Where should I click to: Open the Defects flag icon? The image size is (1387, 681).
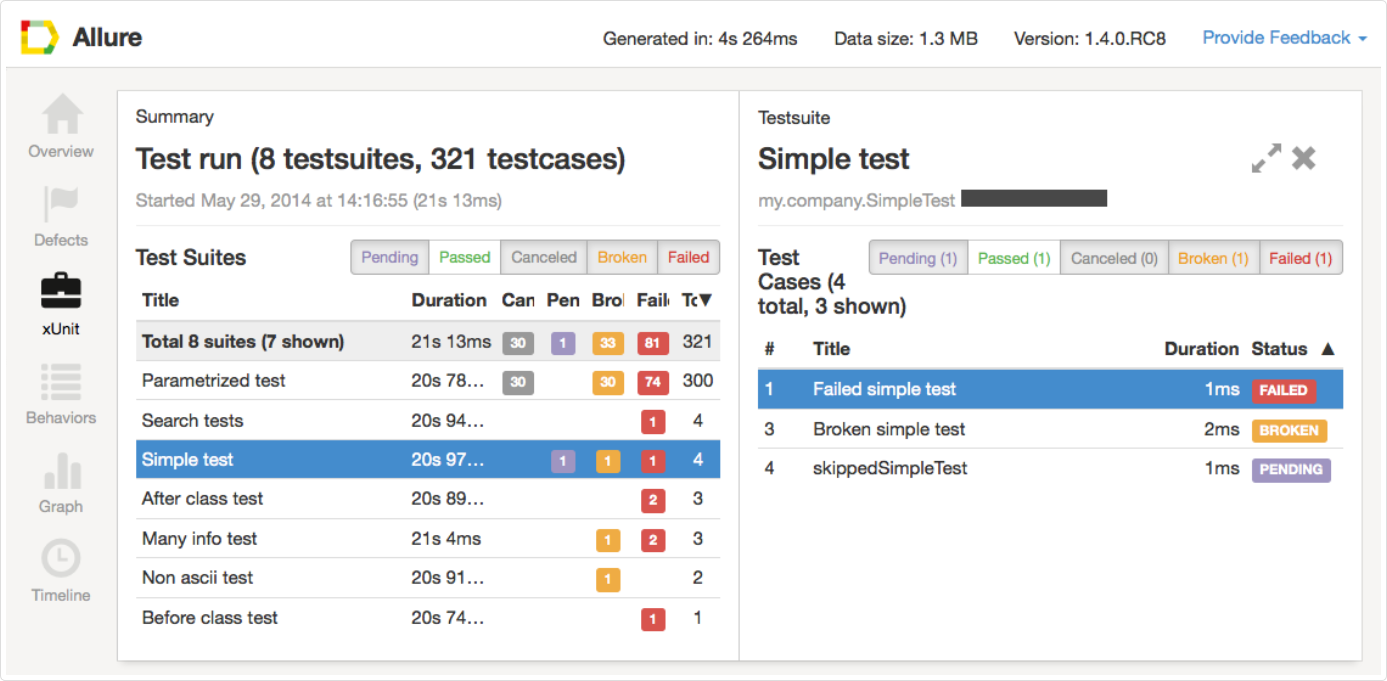tap(61, 204)
